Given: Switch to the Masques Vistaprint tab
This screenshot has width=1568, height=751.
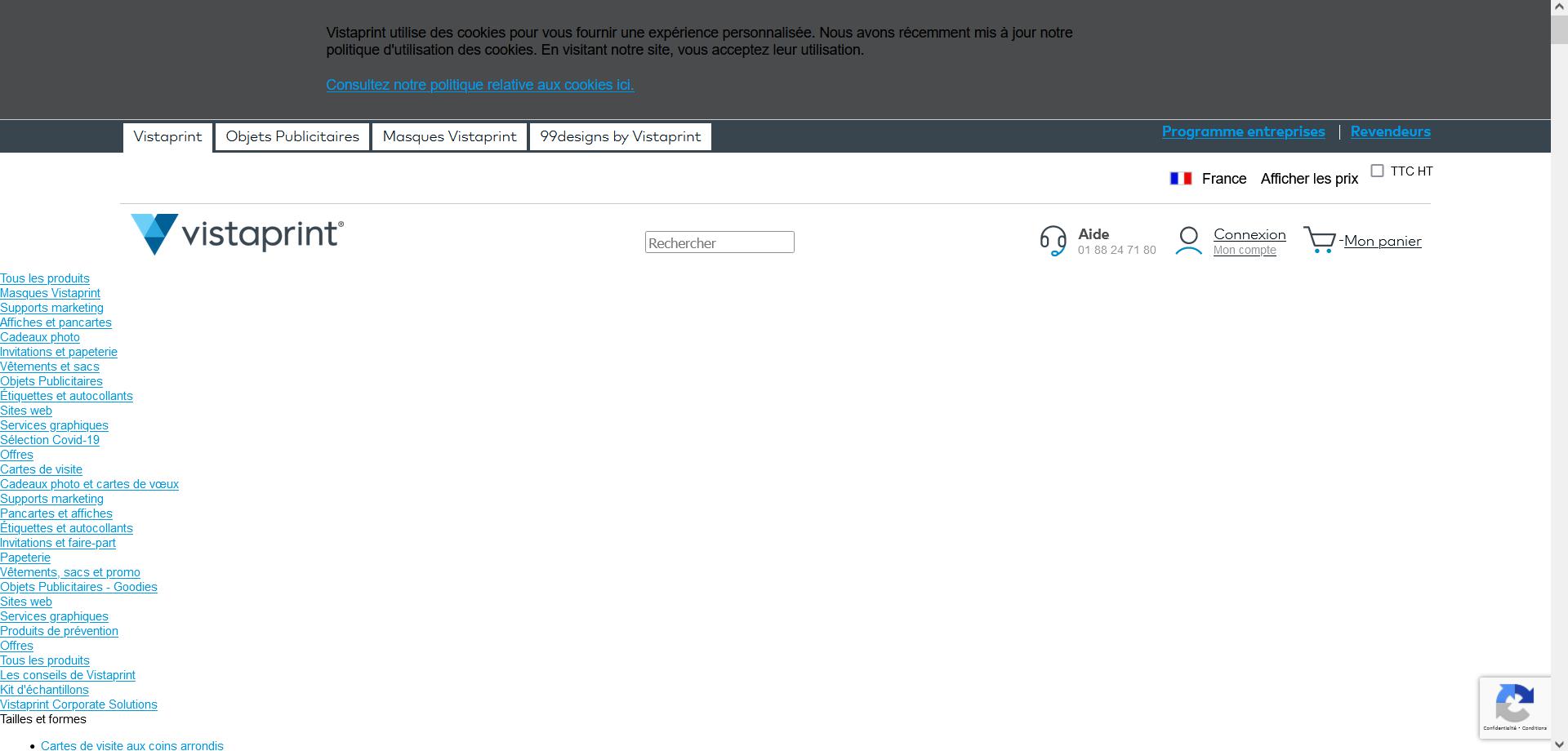Looking at the screenshot, I should [x=448, y=136].
